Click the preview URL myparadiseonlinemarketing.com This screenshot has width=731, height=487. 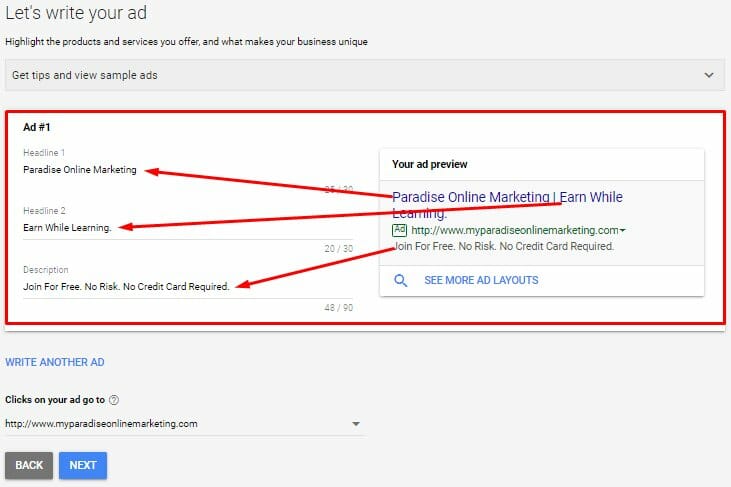(515, 230)
